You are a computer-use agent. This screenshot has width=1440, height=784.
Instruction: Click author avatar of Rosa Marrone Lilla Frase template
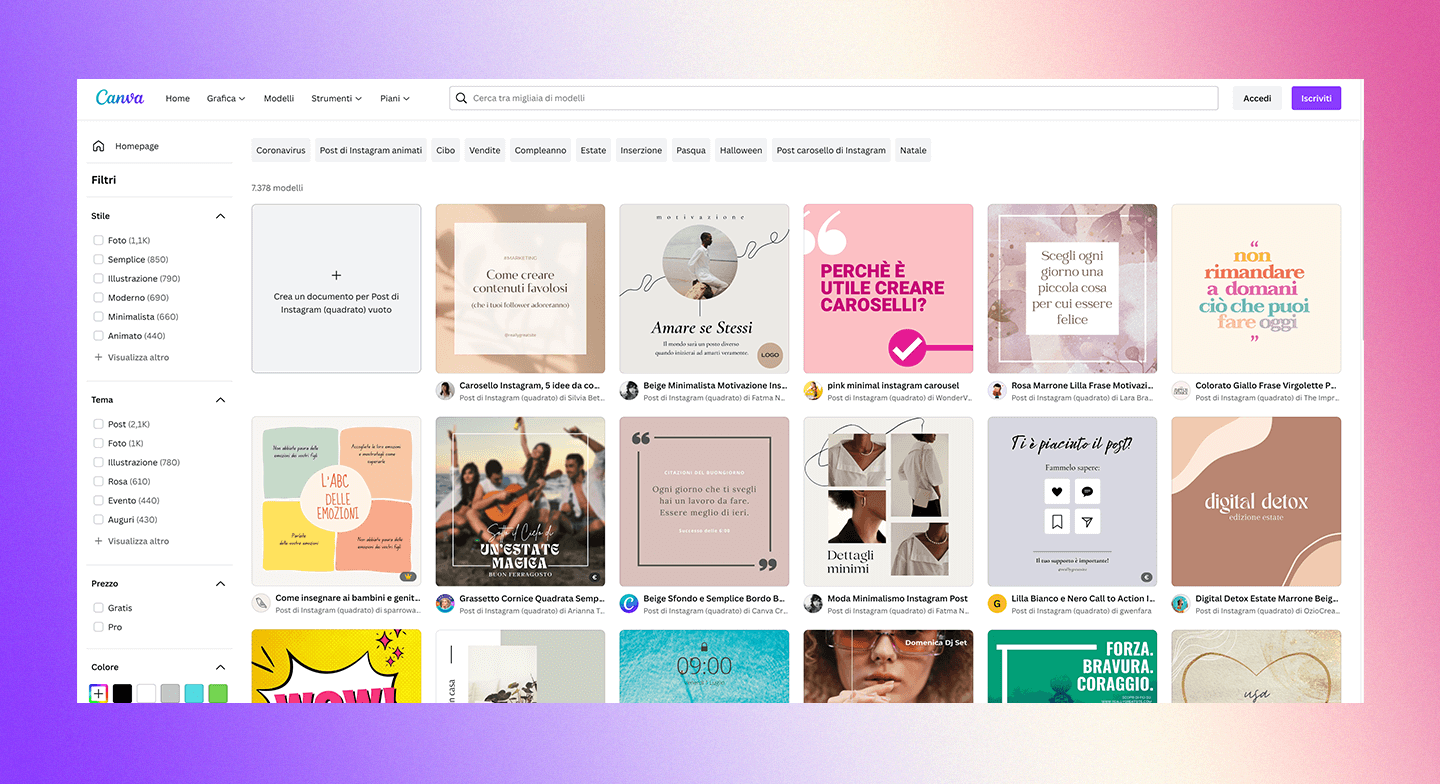point(997,391)
